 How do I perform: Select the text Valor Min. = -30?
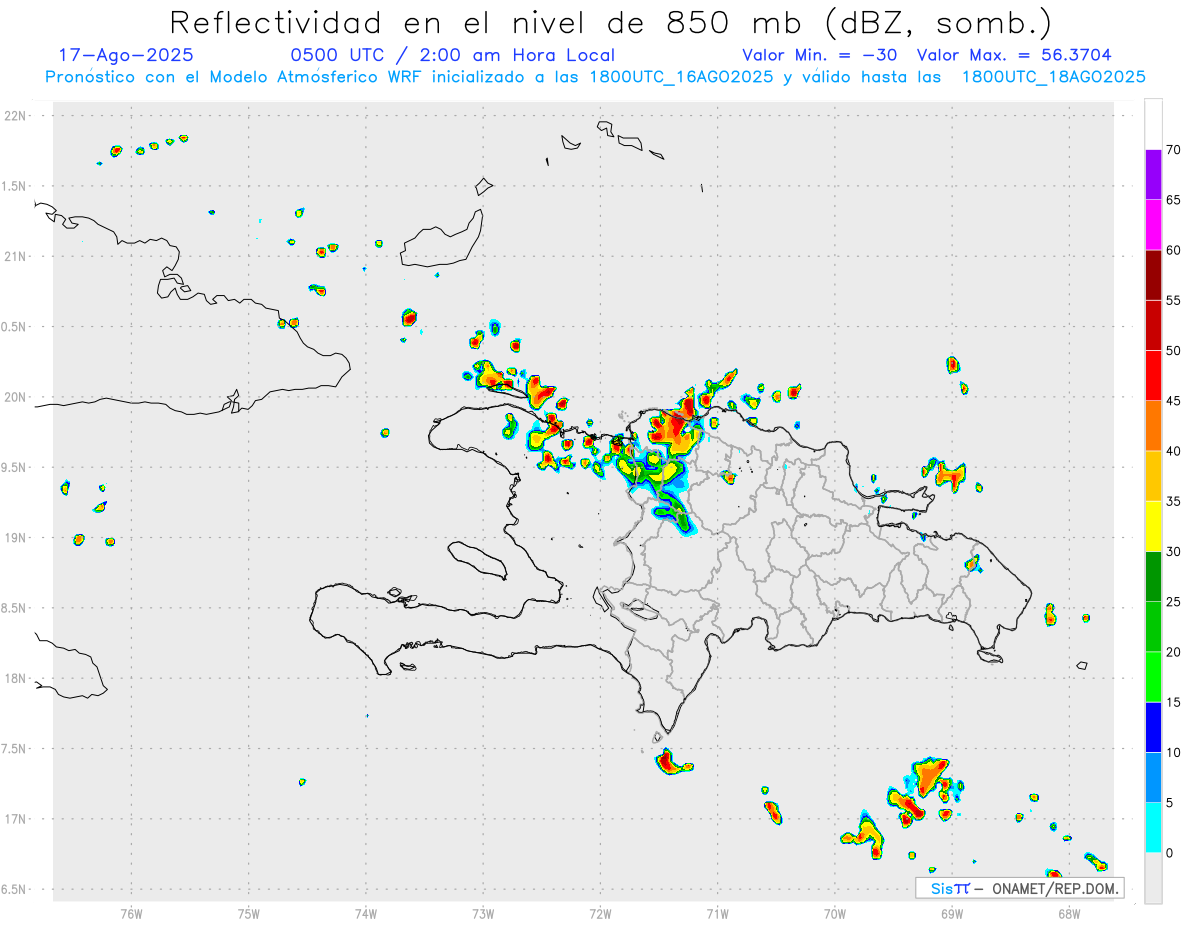click(x=819, y=55)
